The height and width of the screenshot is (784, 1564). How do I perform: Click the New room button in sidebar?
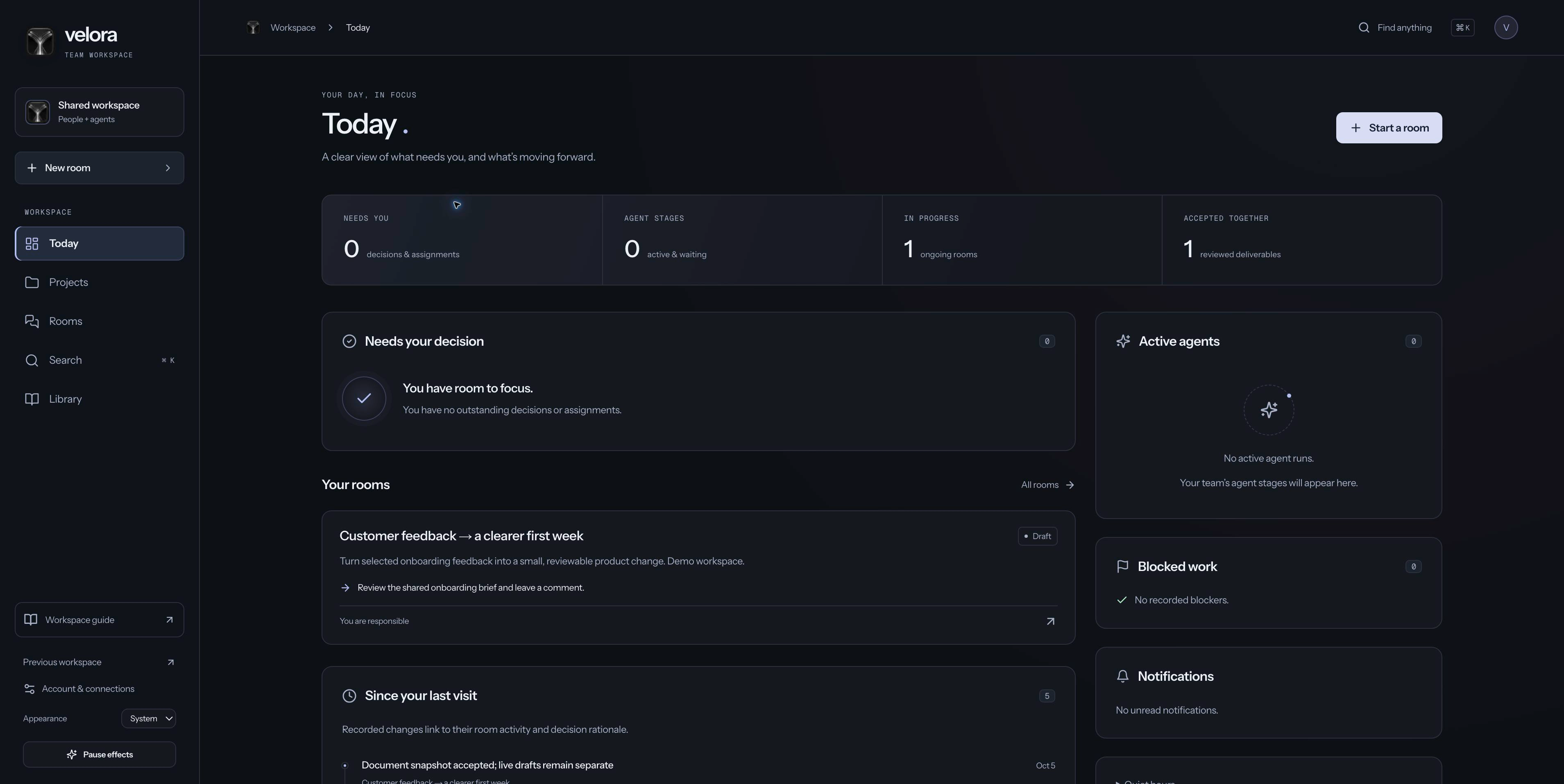click(100, 168)
